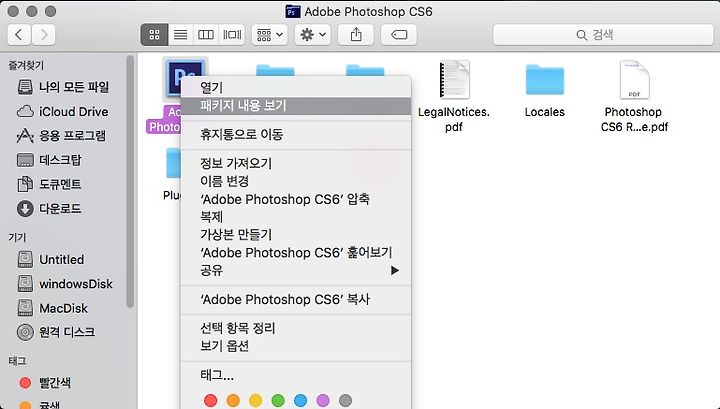The width and height of the screenshot is (720, 409).
Task: Open 나의 모든 파일 in sidebar
Action: click(63, 87)
